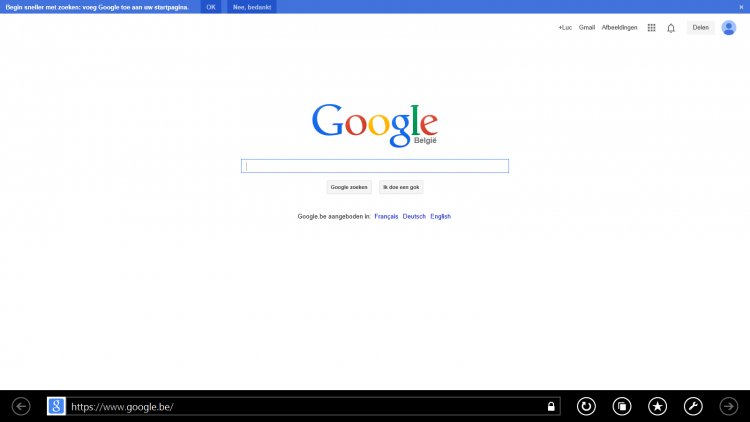
Task: Click 'Google.be aangeboden in:' text
Action: click(334, 216)
